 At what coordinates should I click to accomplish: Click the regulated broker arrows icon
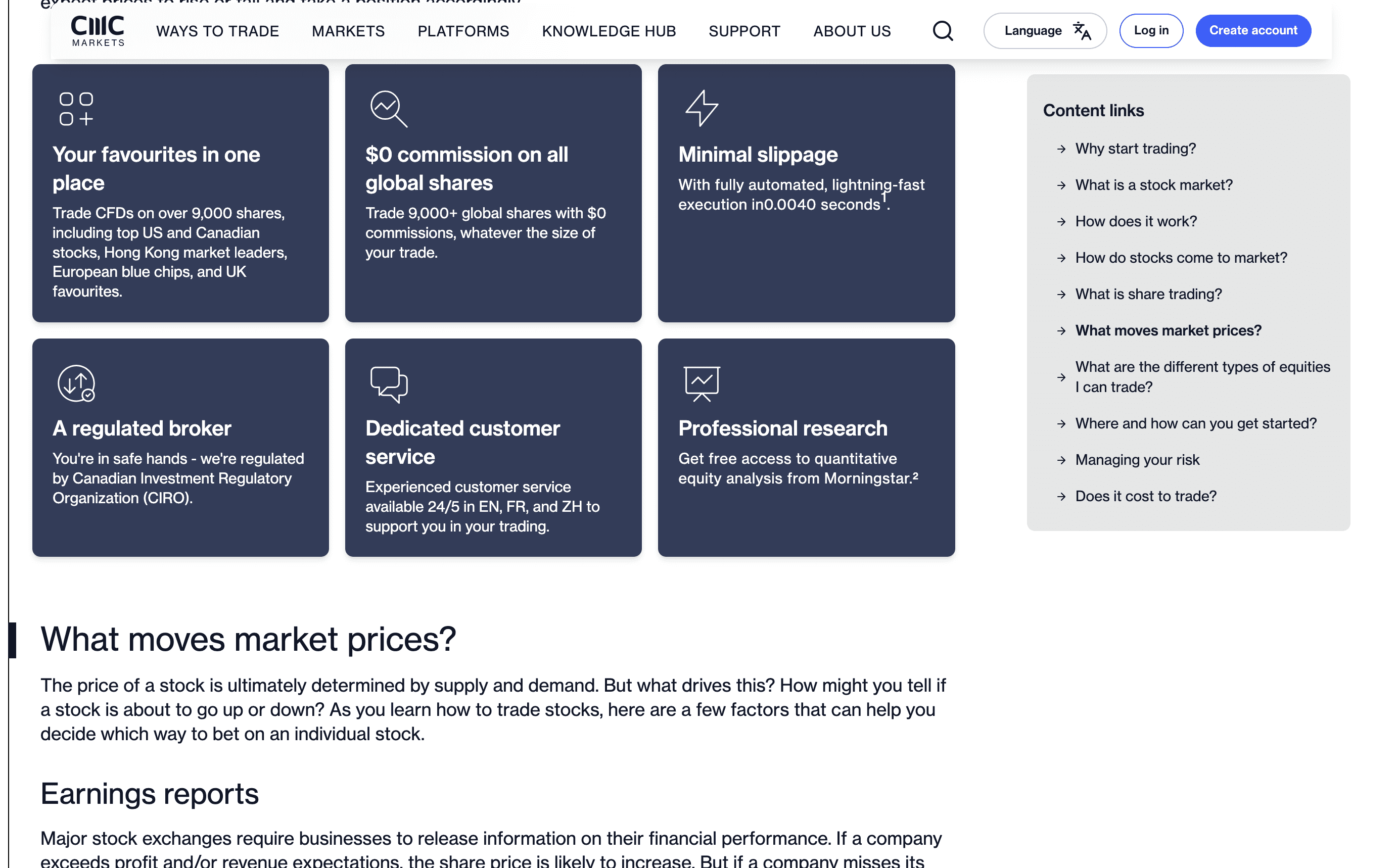76,383
